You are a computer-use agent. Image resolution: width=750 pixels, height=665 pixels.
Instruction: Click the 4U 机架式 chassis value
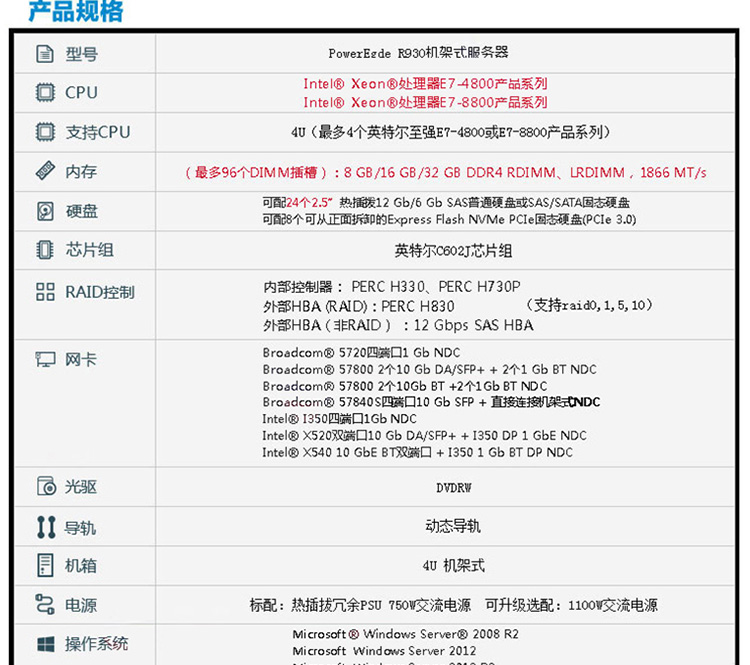point(453,565)
